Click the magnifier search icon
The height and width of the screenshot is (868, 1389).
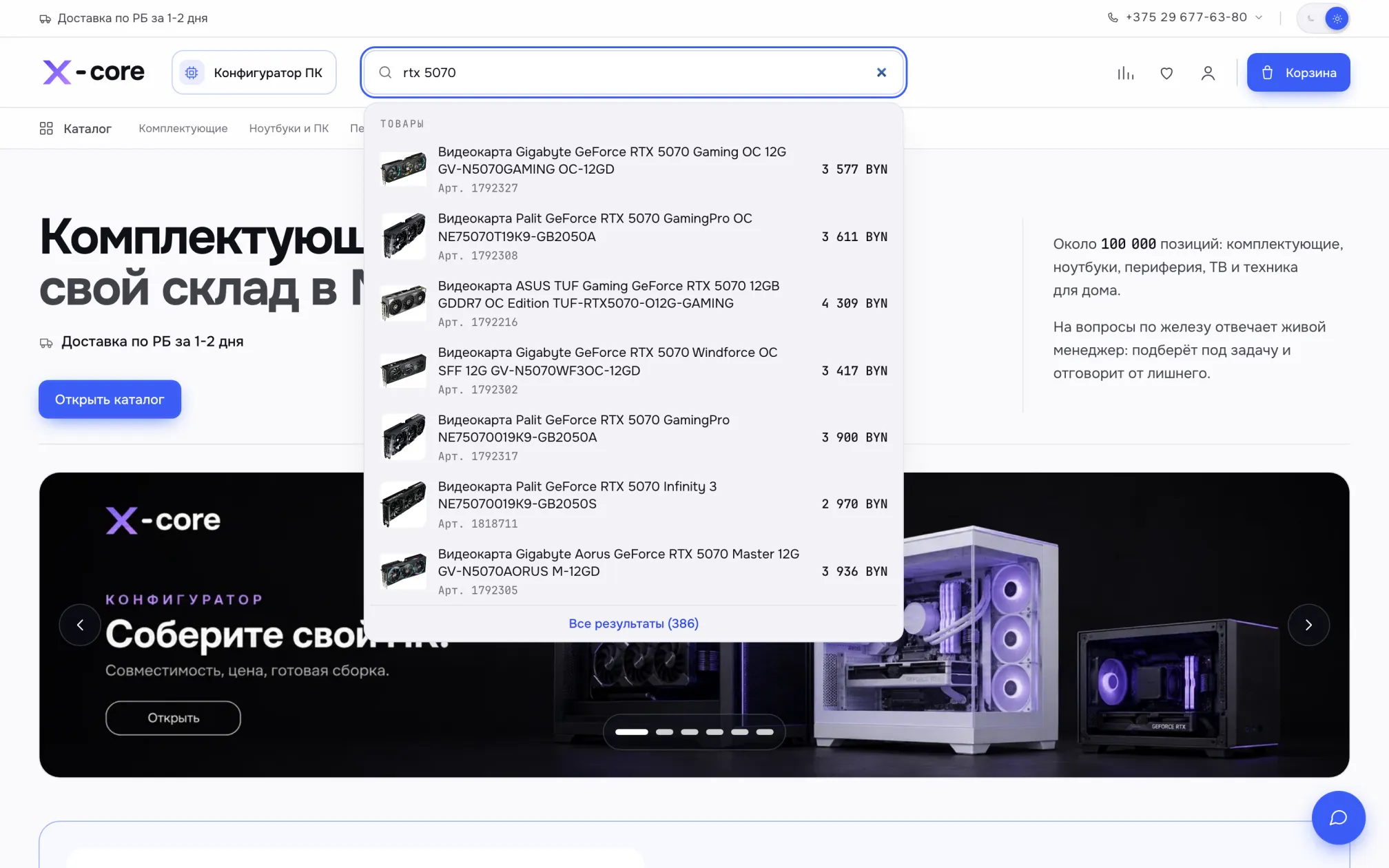(385, 72)
